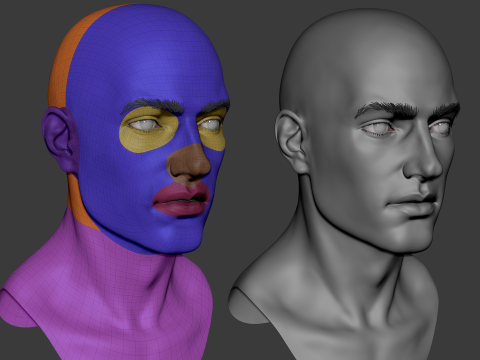Click the gray sculpted head's ear
480x360 pixels.
click(291, 142)
